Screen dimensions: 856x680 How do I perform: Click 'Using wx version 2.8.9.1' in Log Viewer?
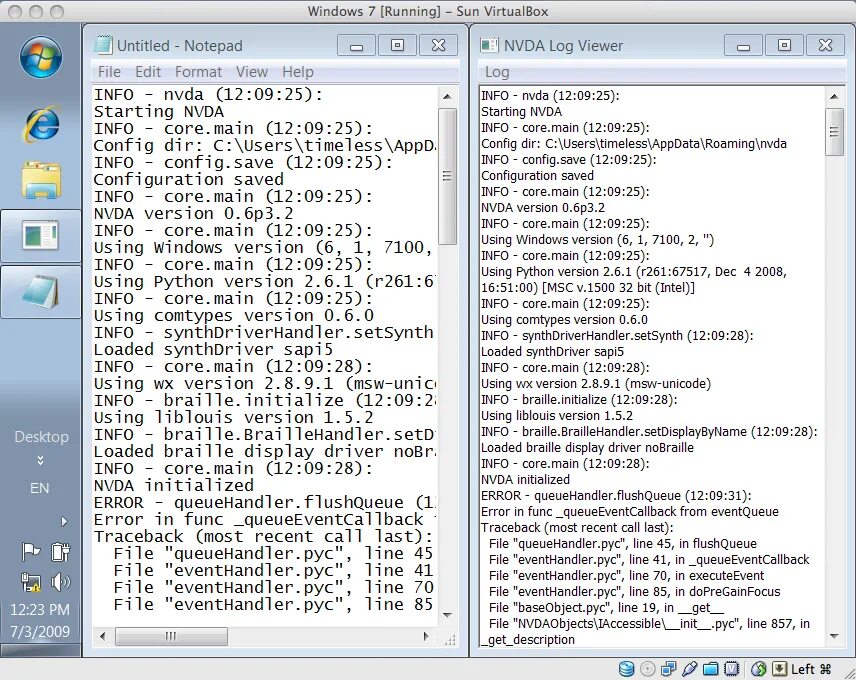point(596,384)
